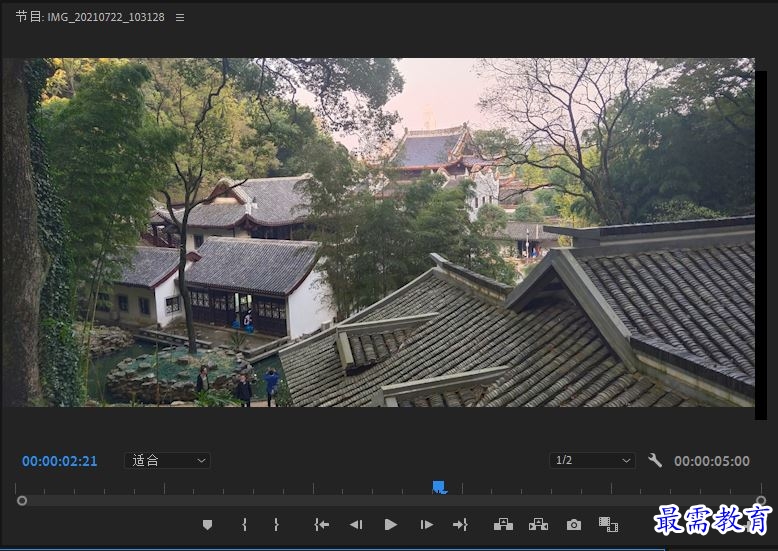Click the right handle of the zoom scroll bar
Image resolution: width=778 pixels, height=551 pixels.
click(x=761, y=500)
